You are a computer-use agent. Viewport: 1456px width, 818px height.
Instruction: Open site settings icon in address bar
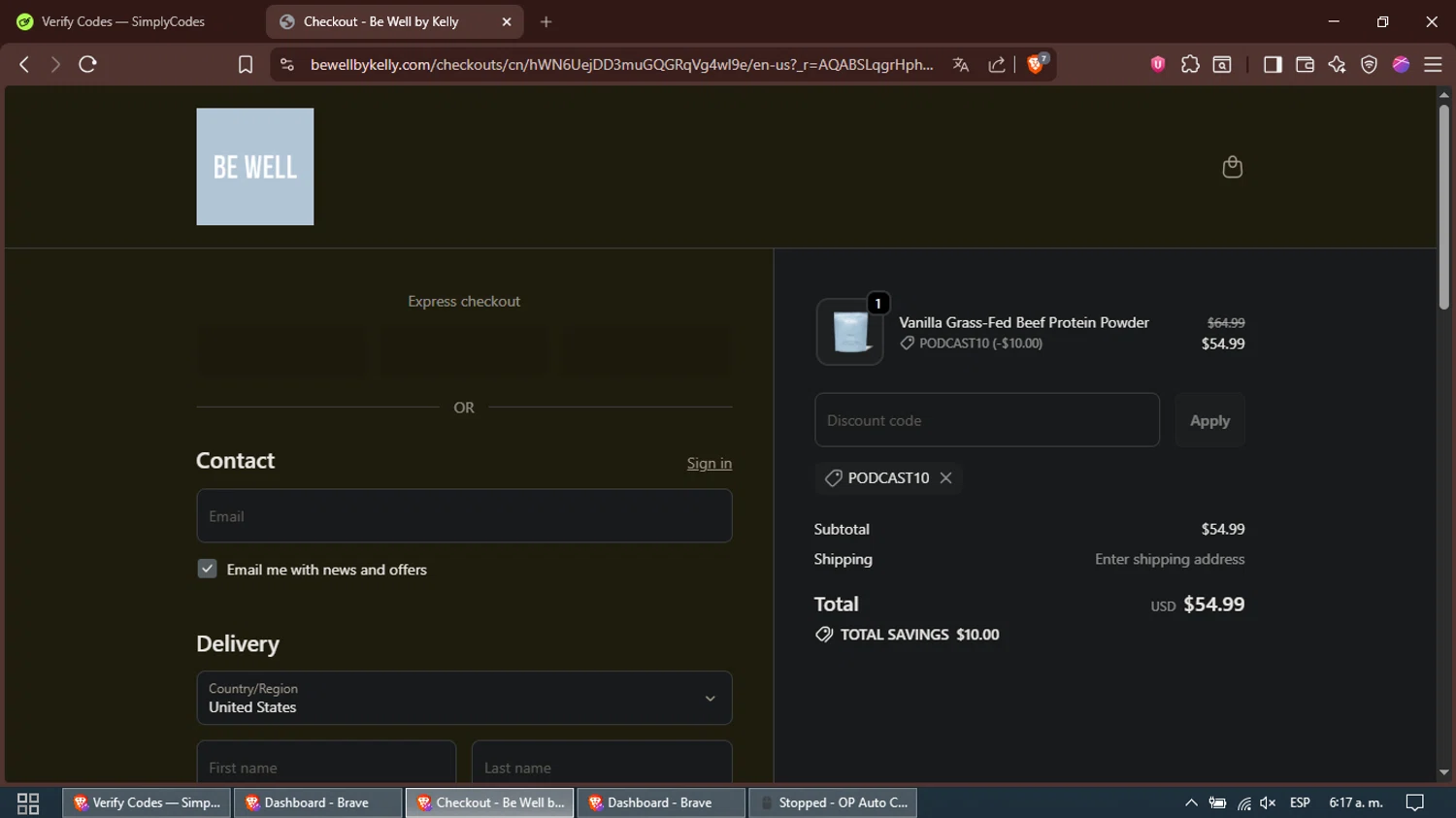(286, 64)
